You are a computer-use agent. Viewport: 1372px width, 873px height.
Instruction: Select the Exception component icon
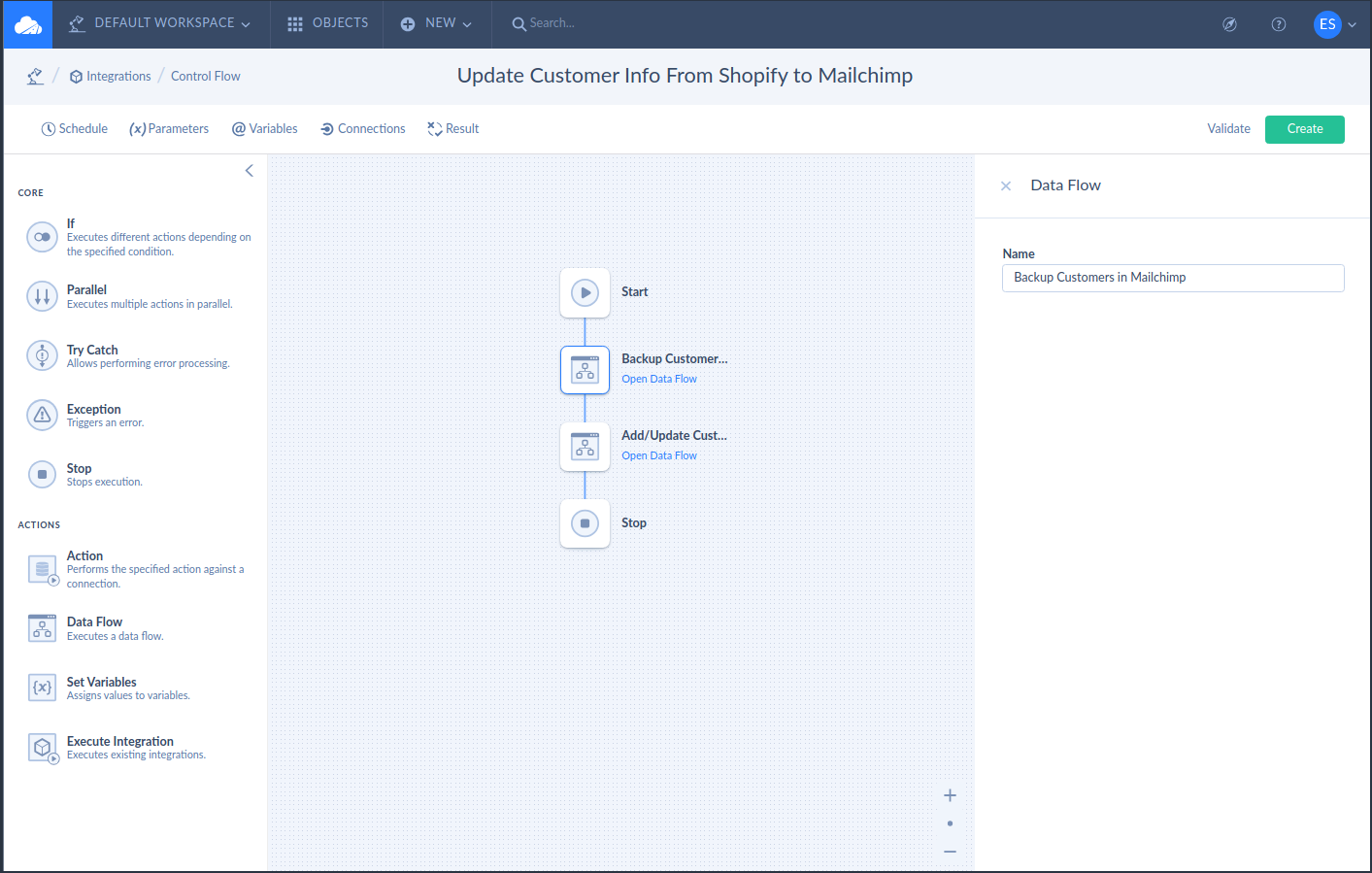pos(42,416)
